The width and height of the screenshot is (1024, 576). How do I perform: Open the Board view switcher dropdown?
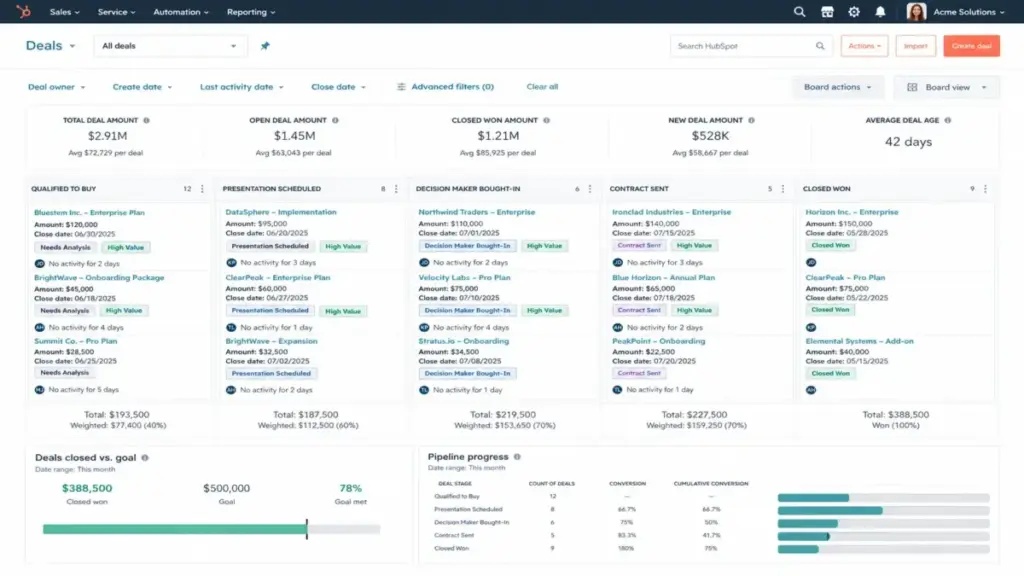[946, 87]
